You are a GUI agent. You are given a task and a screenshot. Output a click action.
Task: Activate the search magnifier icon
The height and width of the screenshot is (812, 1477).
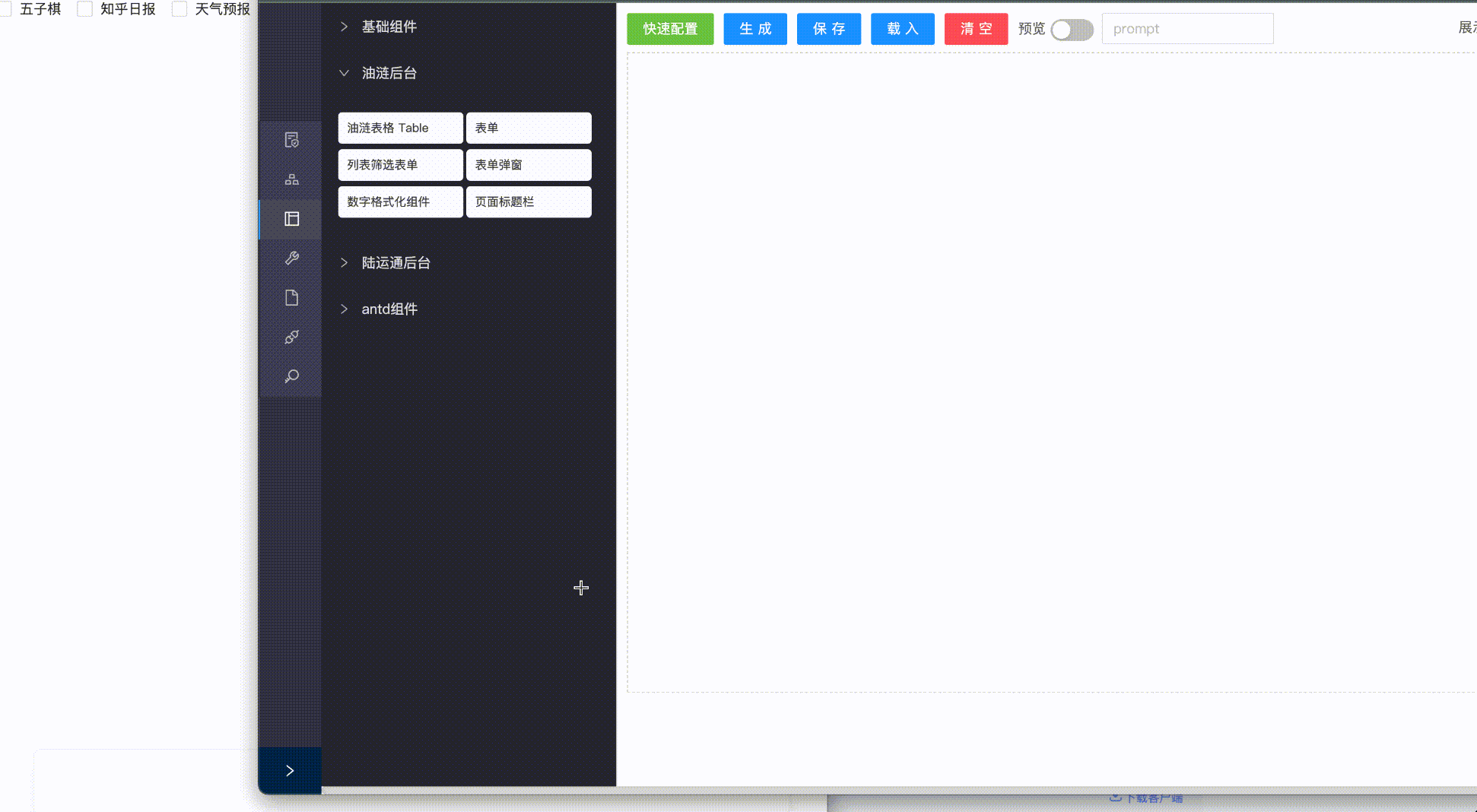click(x=291, y=376)
